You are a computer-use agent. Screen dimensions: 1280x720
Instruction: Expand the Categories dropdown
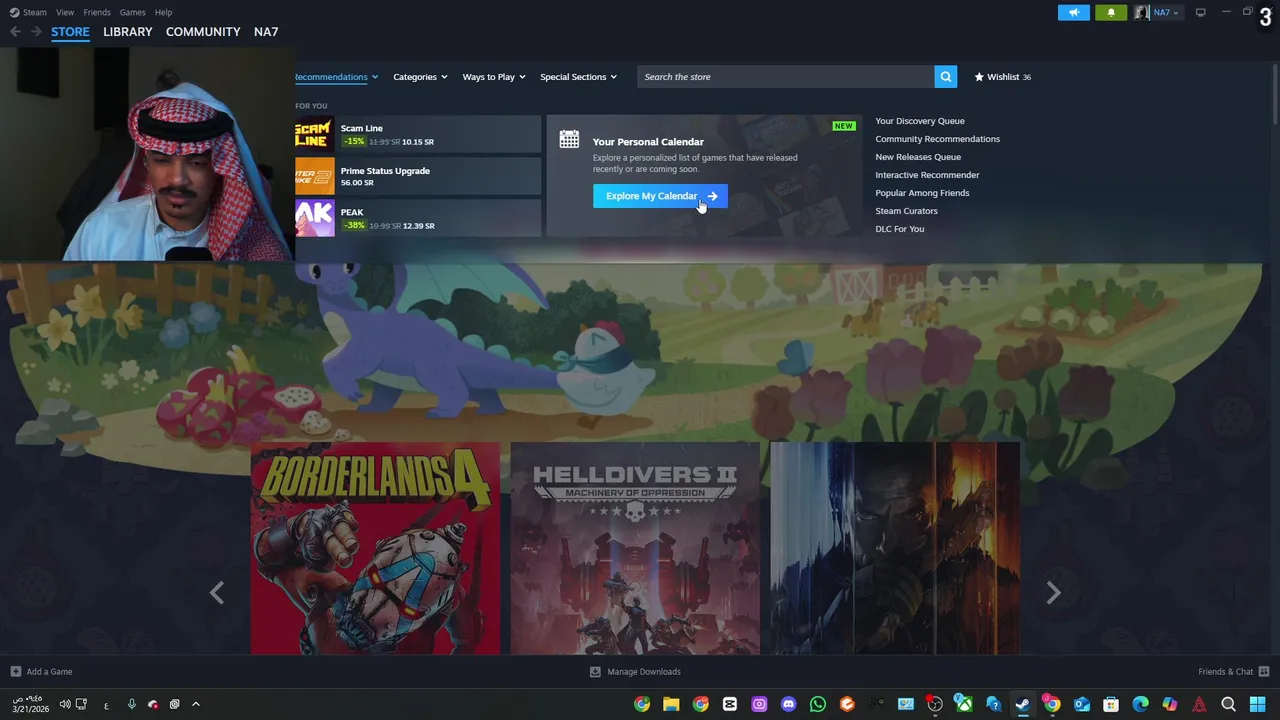(x=420, y=77)
